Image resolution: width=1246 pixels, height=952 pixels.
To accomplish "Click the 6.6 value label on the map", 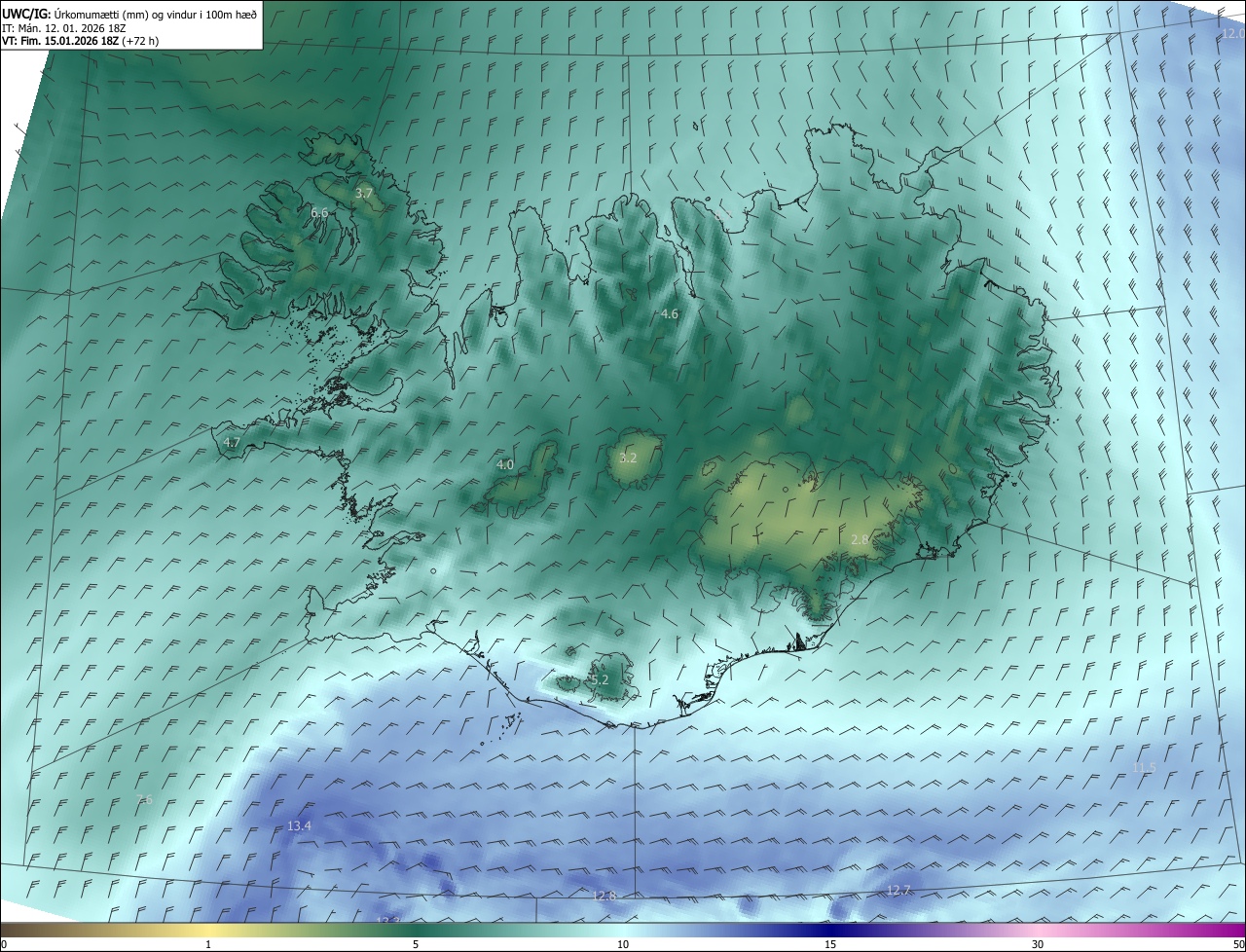I will tap(319, 212).
